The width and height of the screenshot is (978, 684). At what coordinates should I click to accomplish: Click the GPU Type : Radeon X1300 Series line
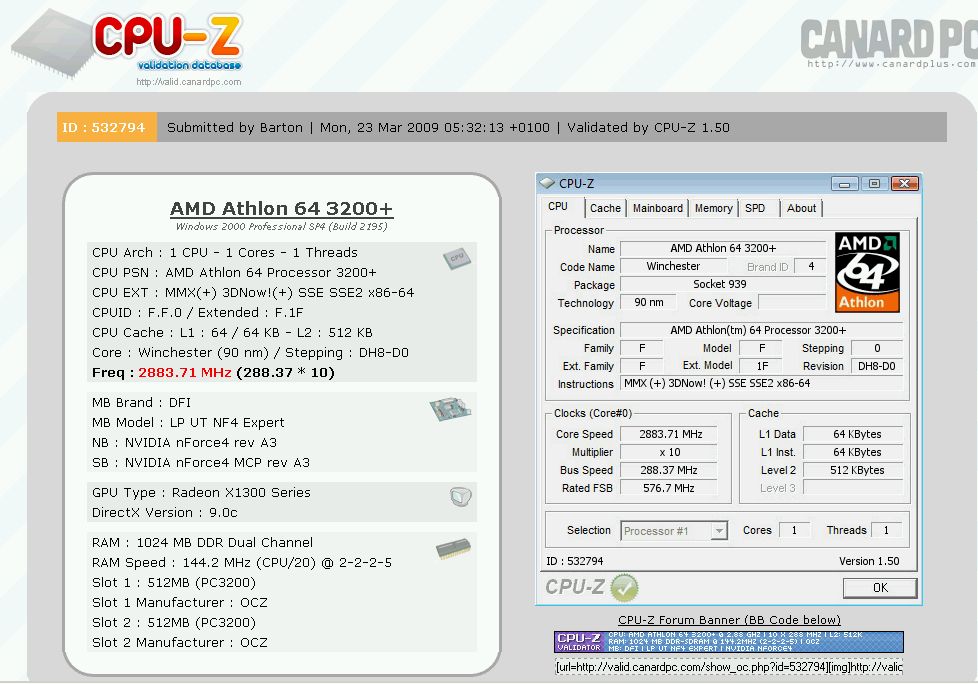pos(201,493)
